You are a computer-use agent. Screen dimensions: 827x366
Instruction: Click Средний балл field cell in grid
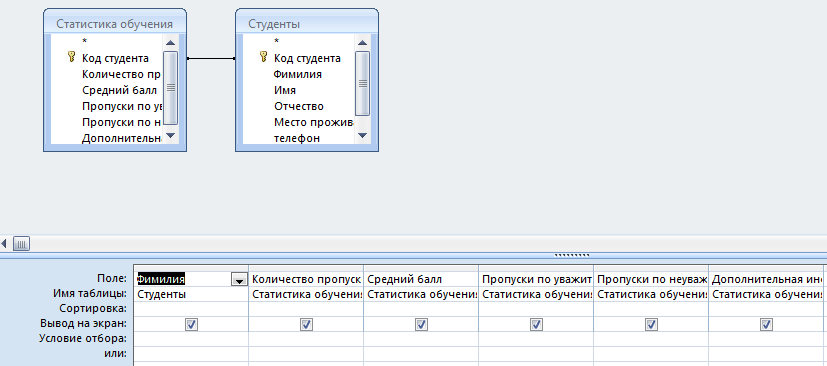[421, 279]
